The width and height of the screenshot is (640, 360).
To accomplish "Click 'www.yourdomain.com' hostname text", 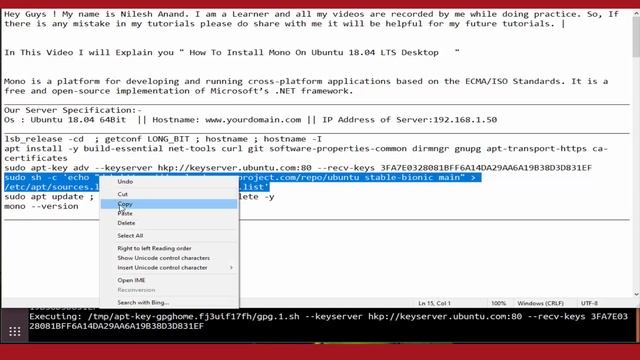I will tap(253, 120).
